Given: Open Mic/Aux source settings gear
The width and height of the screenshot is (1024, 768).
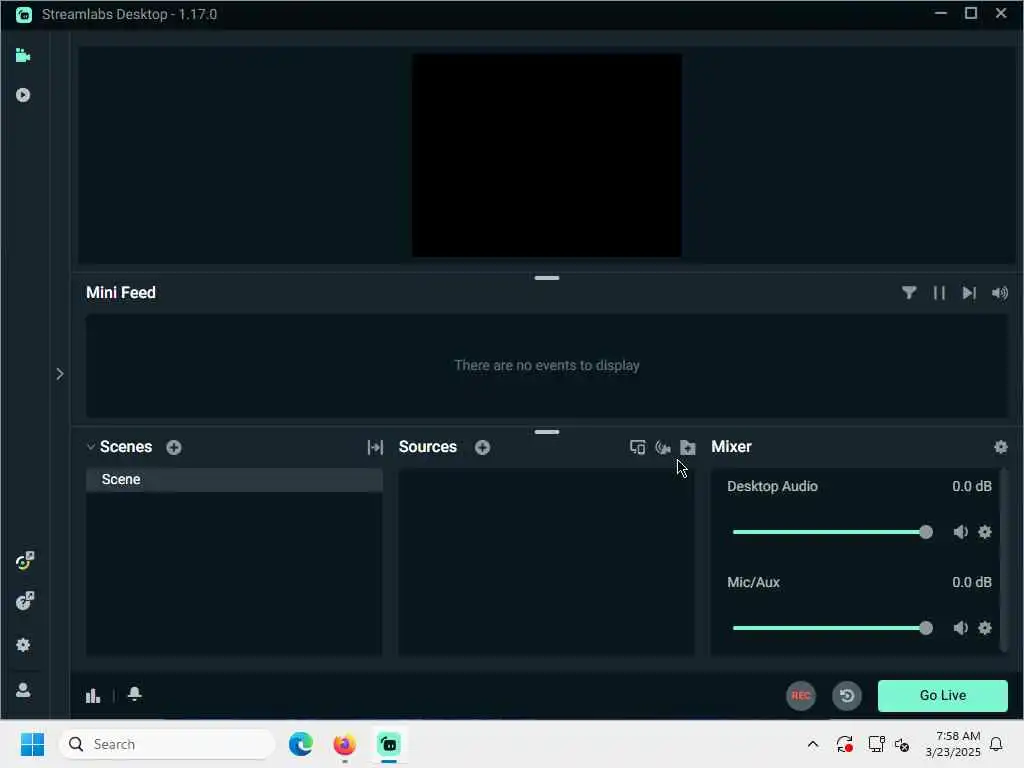Looking at the screenshot, I should click(x=985, y=628).
